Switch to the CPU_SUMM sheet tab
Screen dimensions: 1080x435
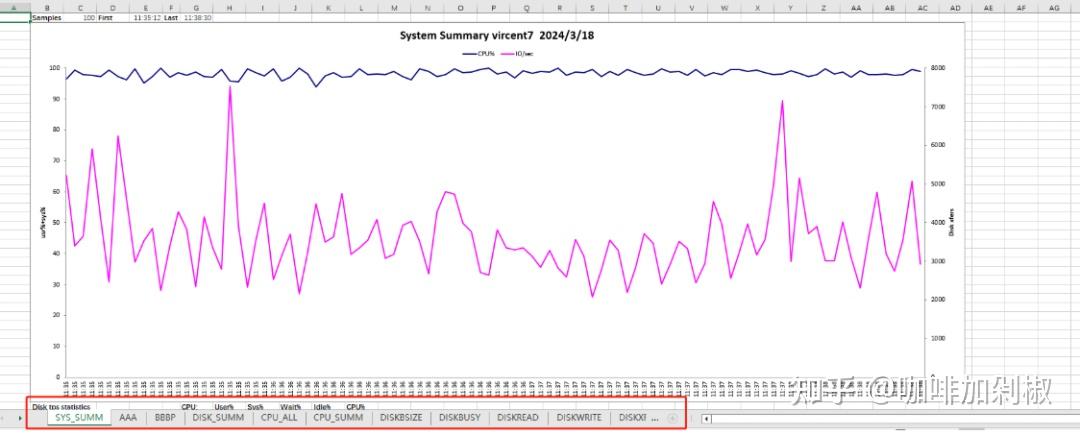click(x=338, y=417)
